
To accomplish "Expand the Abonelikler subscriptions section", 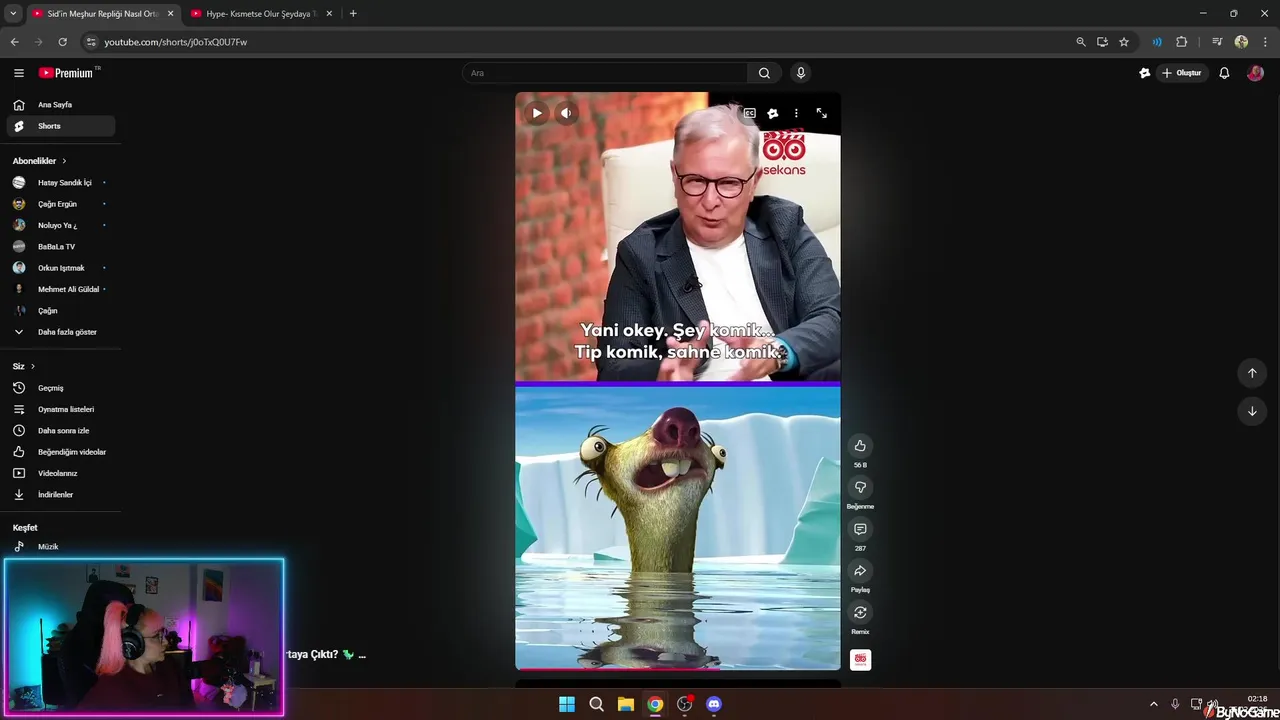I will (40, 161).
